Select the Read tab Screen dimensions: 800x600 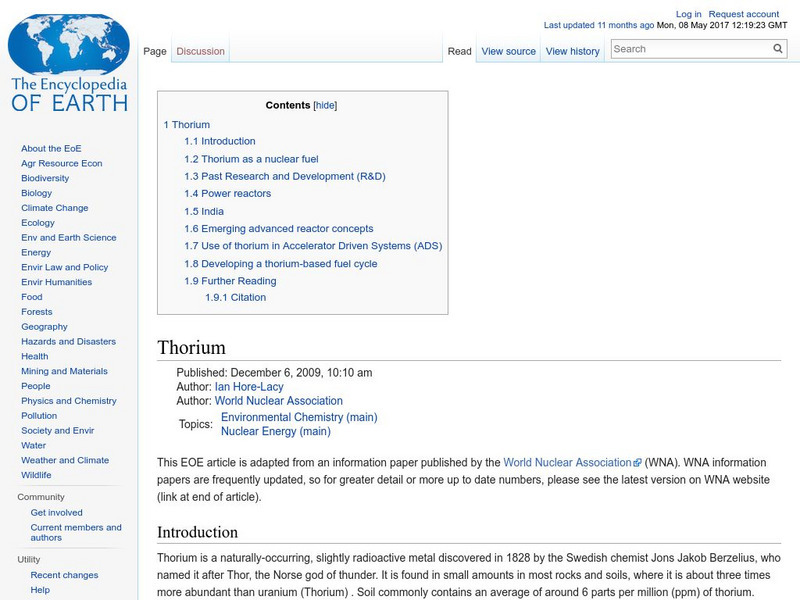(459, 51)
